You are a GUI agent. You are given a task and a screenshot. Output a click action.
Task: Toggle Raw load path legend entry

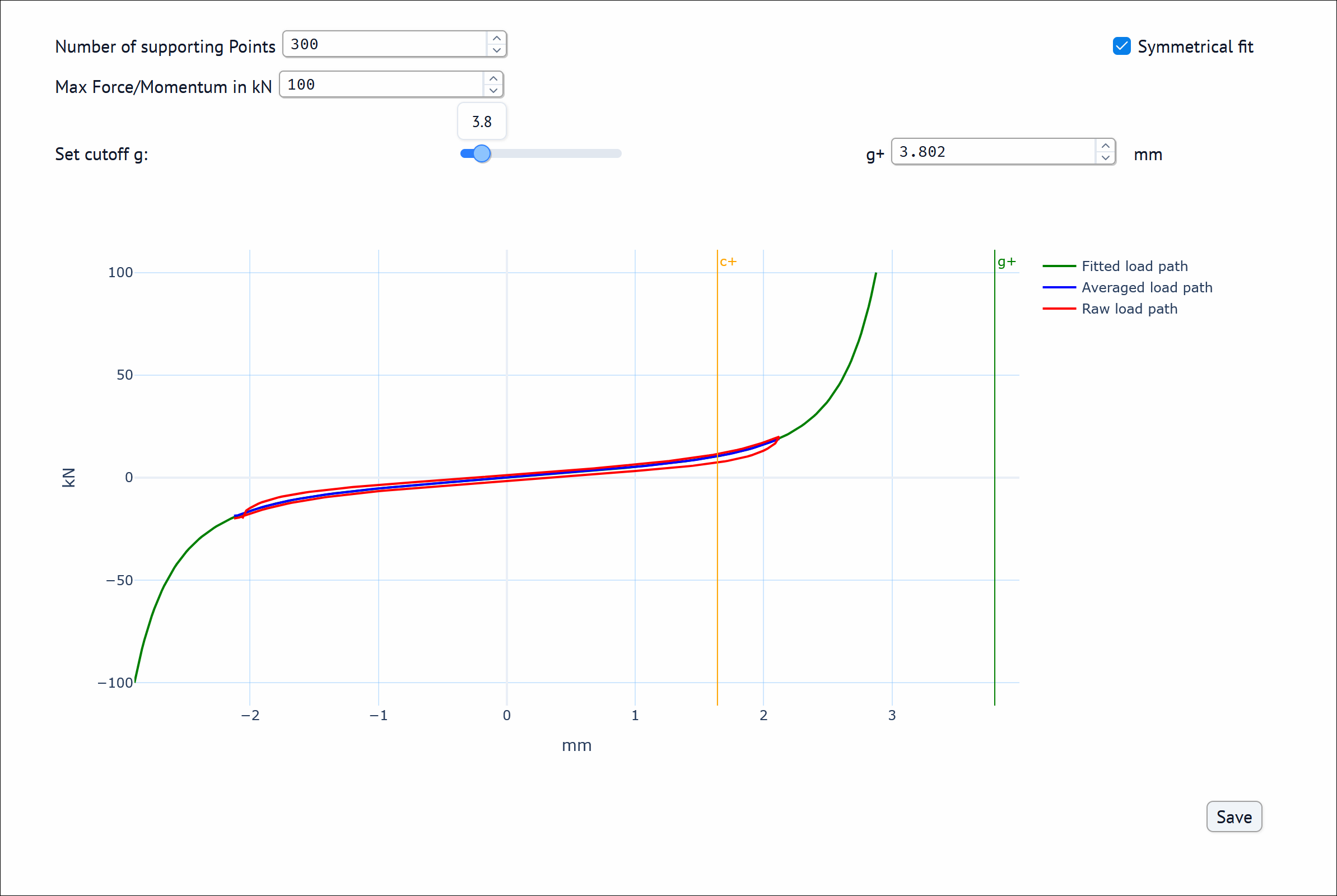point(1110,309)
